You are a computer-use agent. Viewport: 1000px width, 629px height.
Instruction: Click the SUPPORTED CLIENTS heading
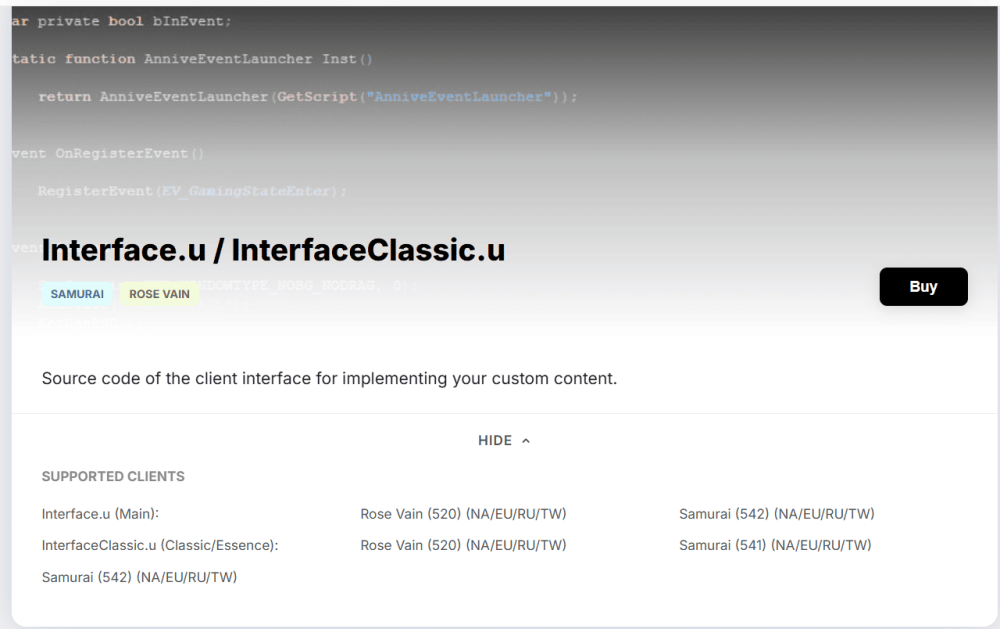(x=113, y=477)
